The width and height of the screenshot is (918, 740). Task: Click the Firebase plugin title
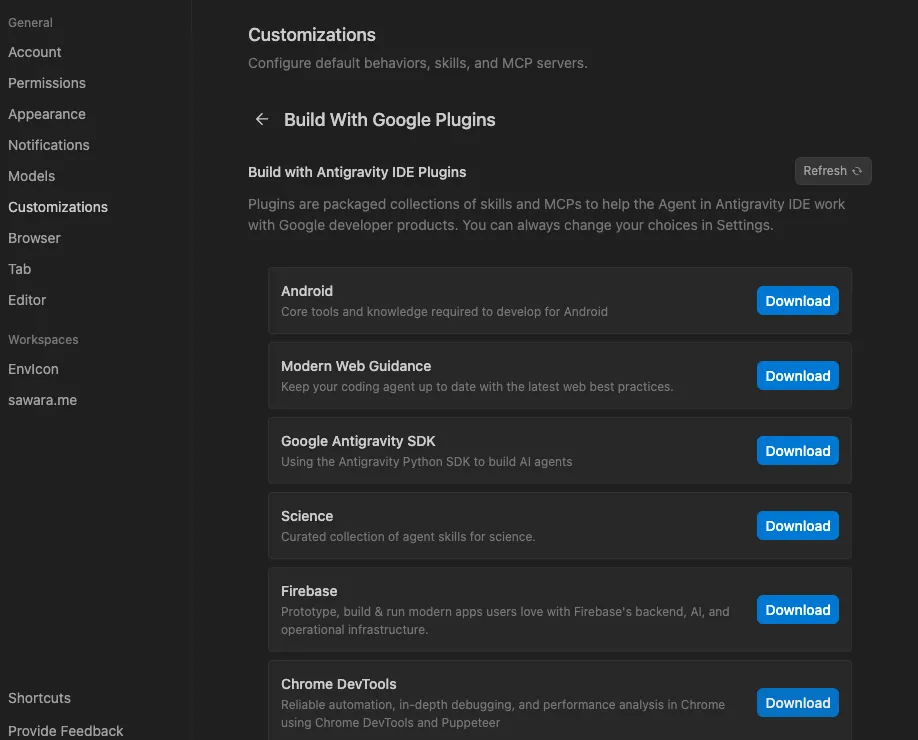pyautogui.click(x=309, y=591)
